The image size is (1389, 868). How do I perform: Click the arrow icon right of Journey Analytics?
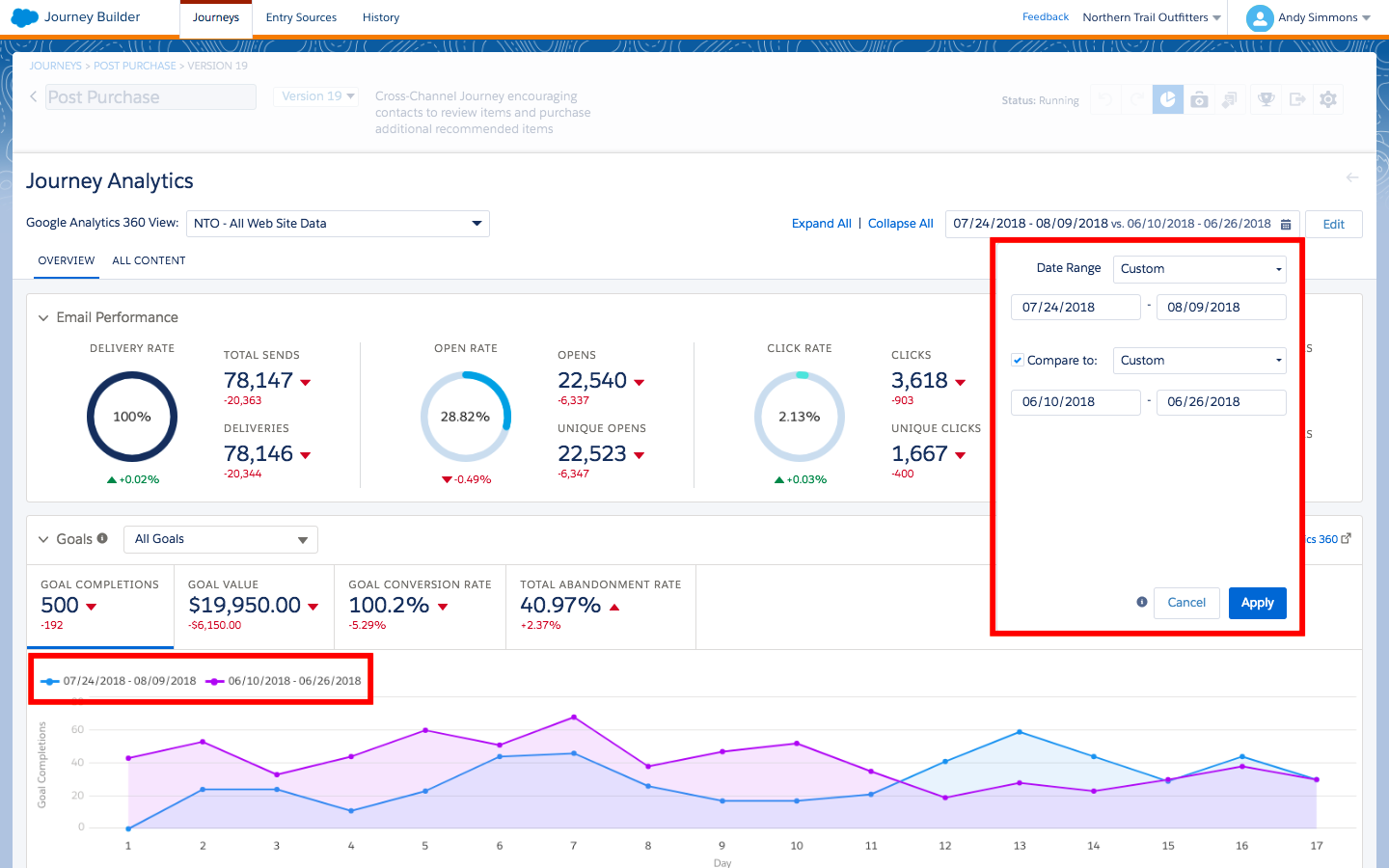1352,177
